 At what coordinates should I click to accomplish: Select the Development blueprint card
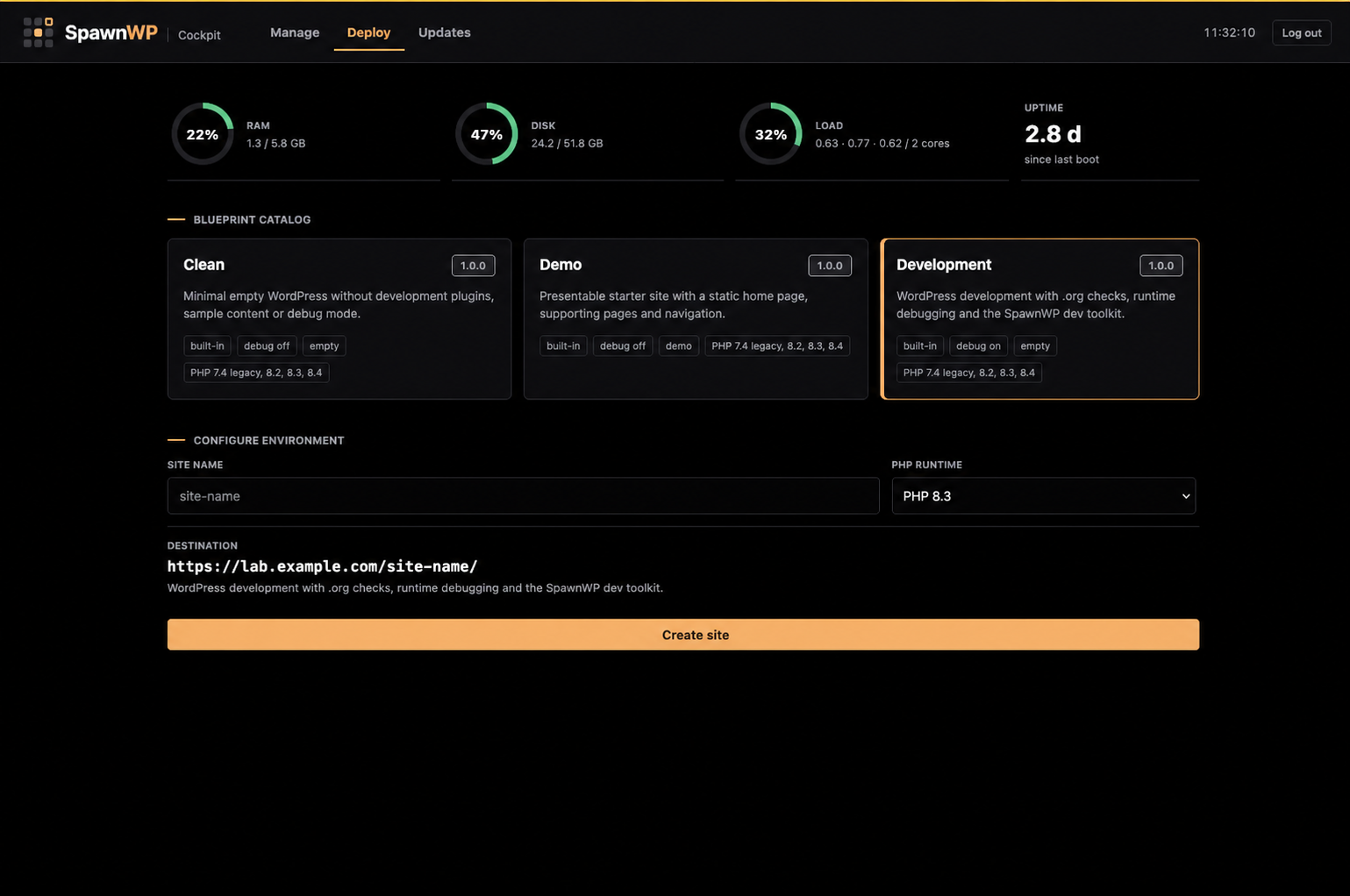coord(1039,319)
